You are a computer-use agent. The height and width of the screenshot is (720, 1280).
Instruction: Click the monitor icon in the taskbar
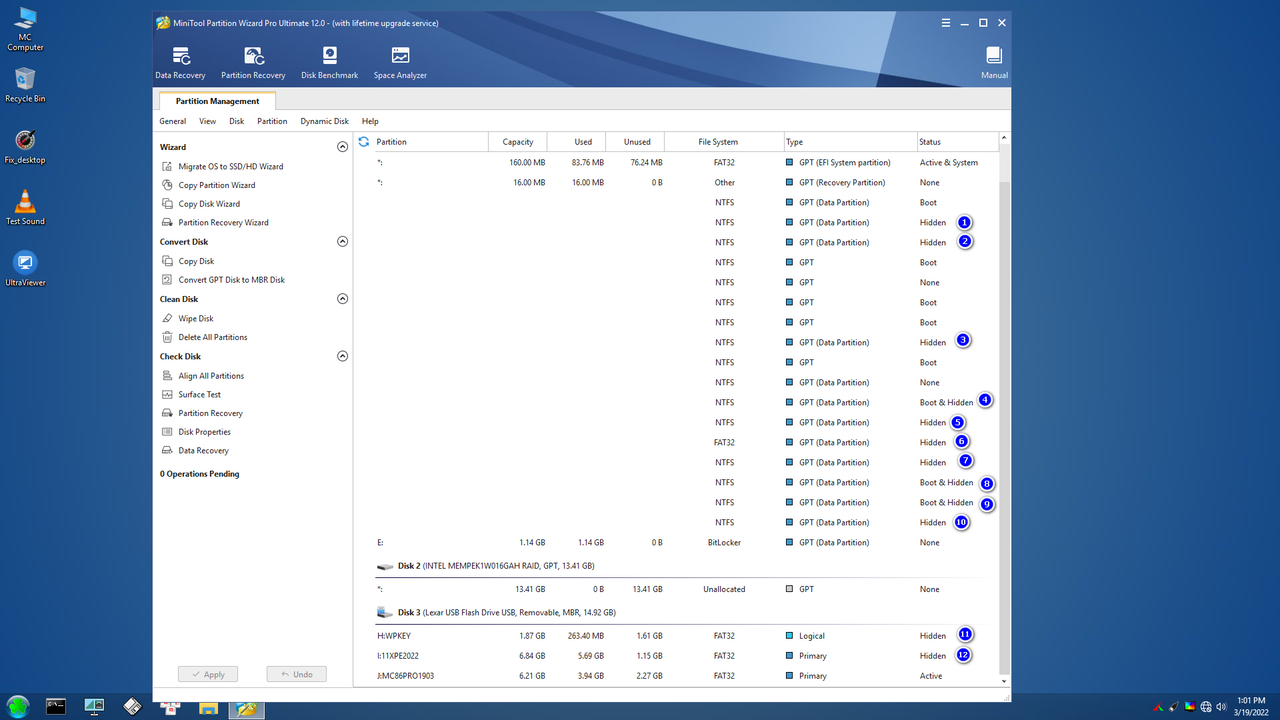click(94, 707)
